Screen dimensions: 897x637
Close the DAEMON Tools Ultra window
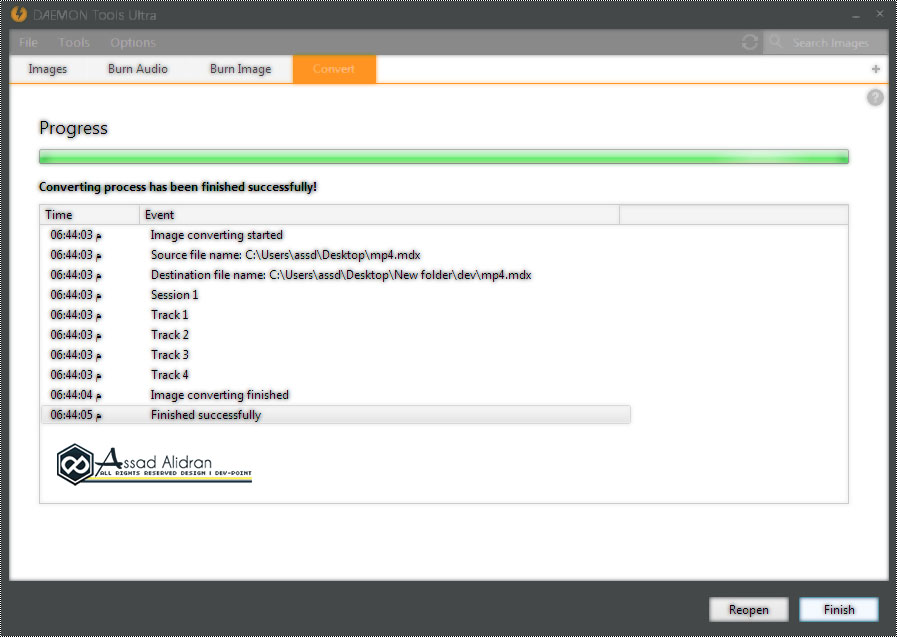[x=880, y=14]
